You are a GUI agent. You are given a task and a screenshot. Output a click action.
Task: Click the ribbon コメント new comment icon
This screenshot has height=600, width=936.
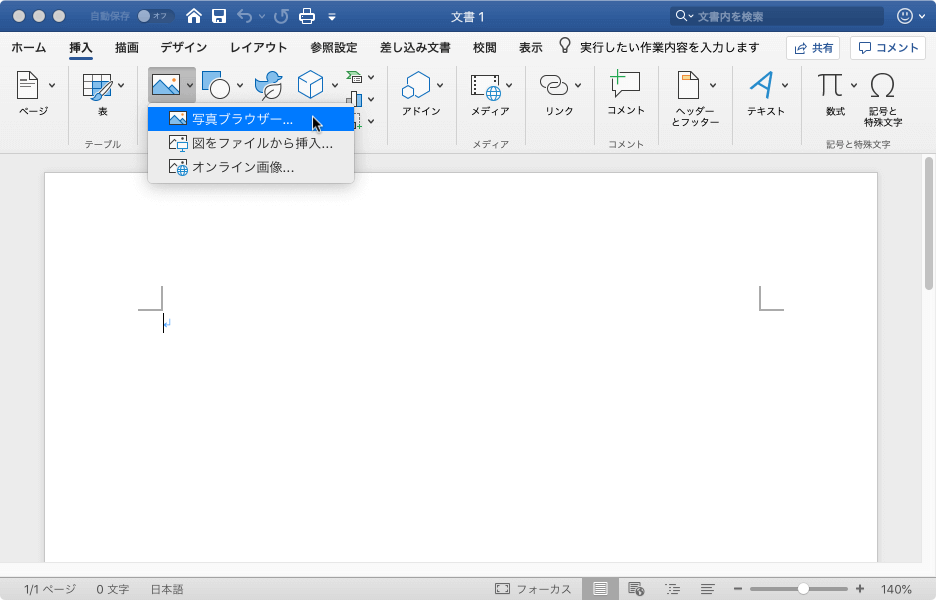point(625,84)
